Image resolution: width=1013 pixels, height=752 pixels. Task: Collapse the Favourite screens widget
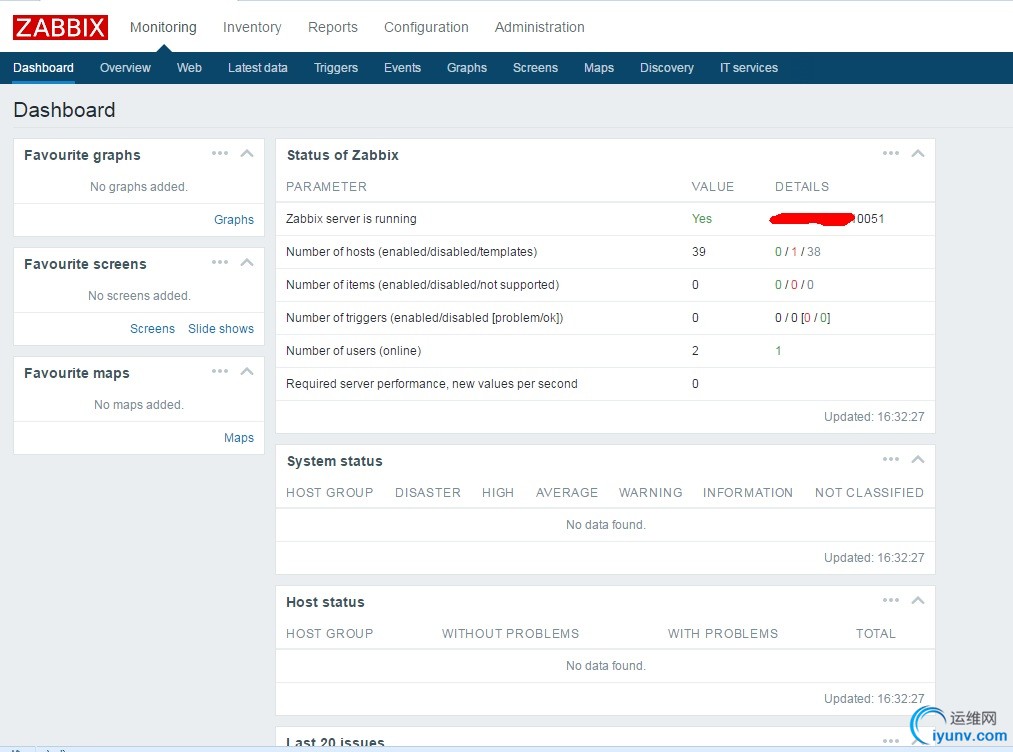[247, 262]
